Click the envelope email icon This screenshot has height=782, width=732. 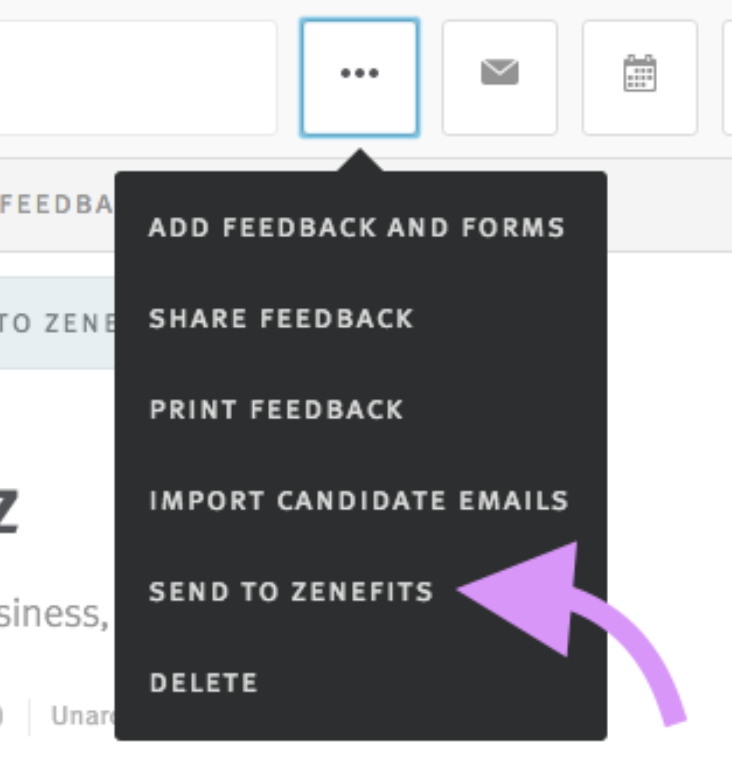pos(499,76)
